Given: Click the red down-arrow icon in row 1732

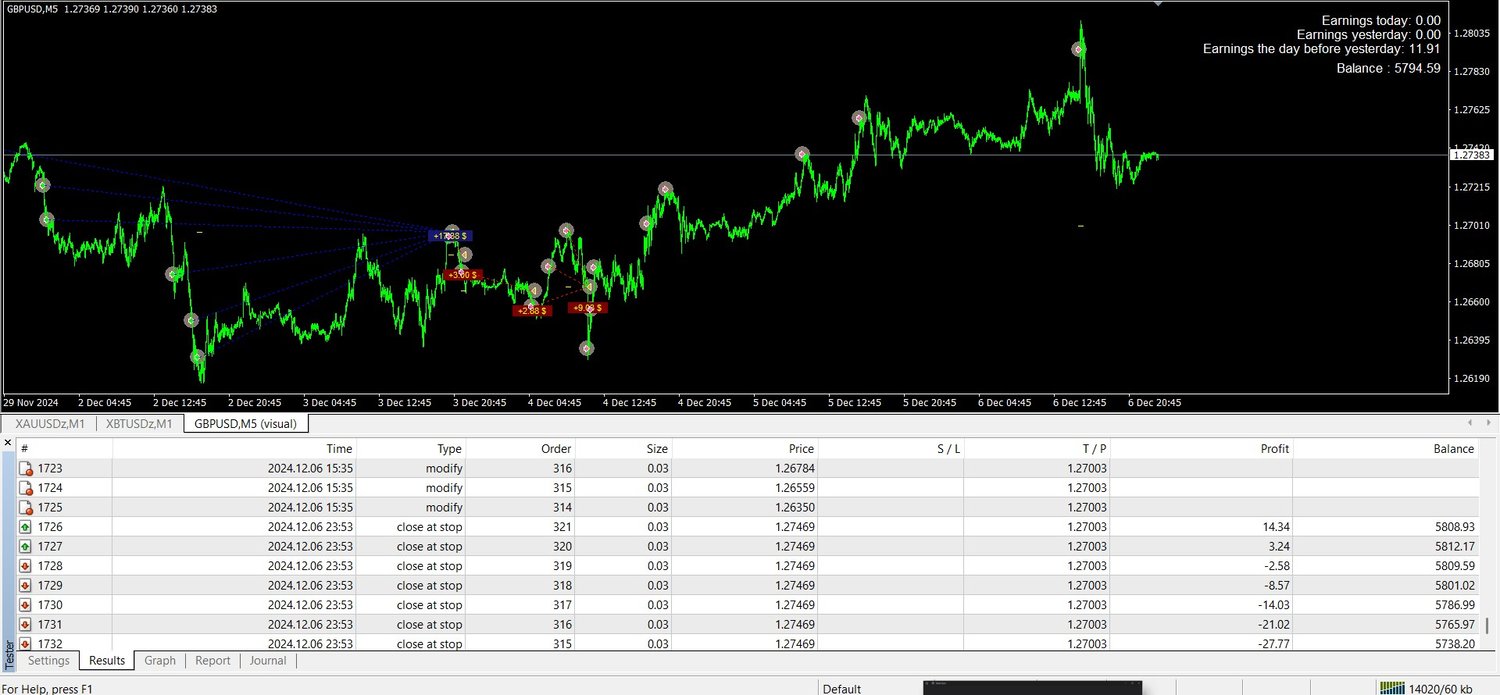Looking at the screenshot, I should tap(26, 644).
